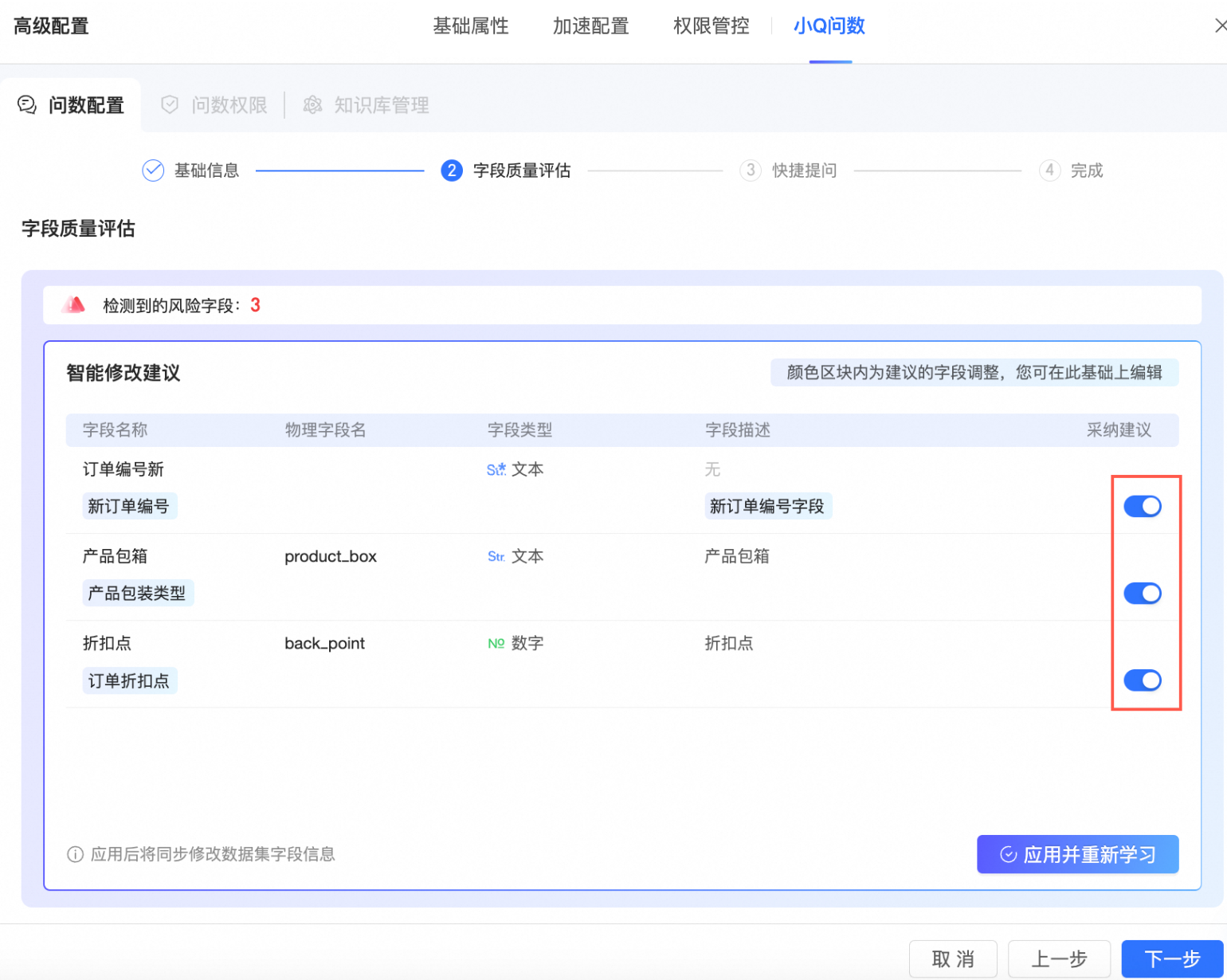Screen dimensions: 1227x980
Task: Click the 字段类型 column header
Action: tap(519, 430)
